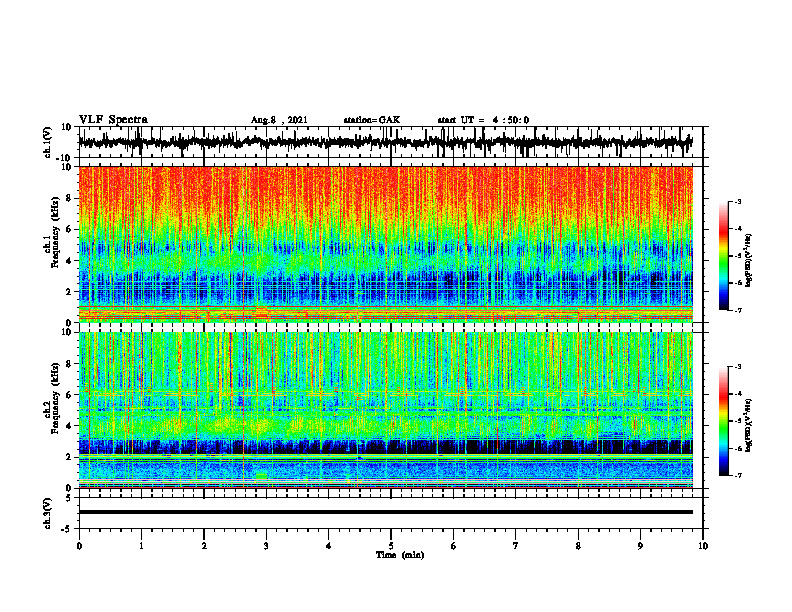Click the 8 kHz tick on ch.1 frequency axis
The width and height of the screenshot is (792, 612).
(x=69, y=198)
